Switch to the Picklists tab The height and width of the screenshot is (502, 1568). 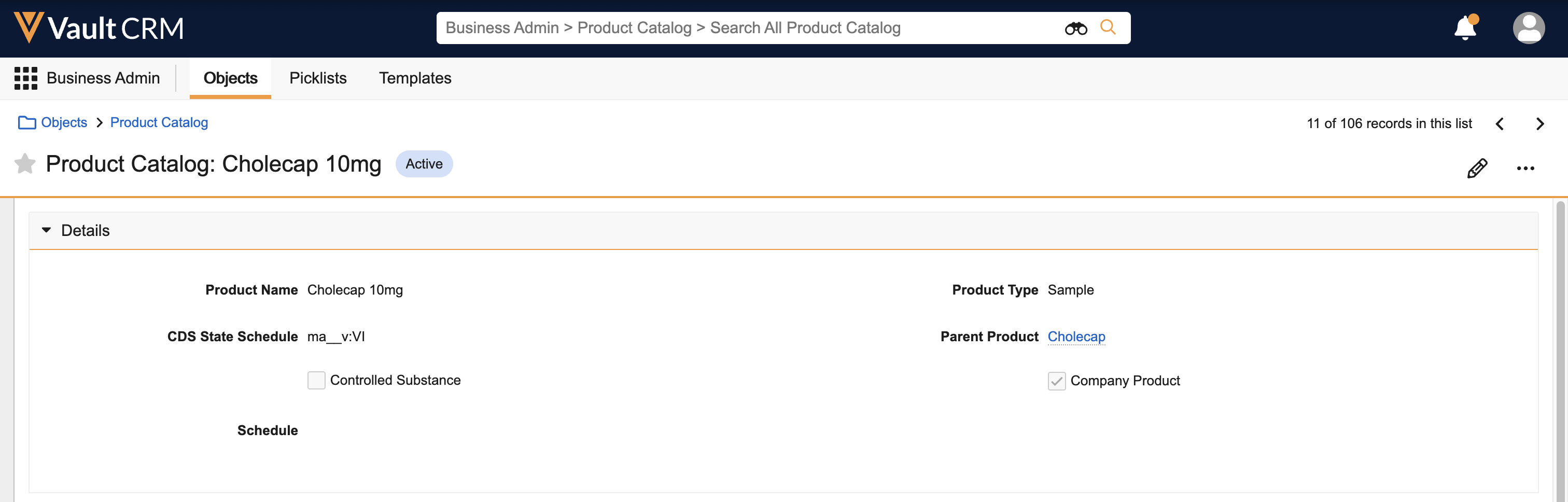point(318,78)
